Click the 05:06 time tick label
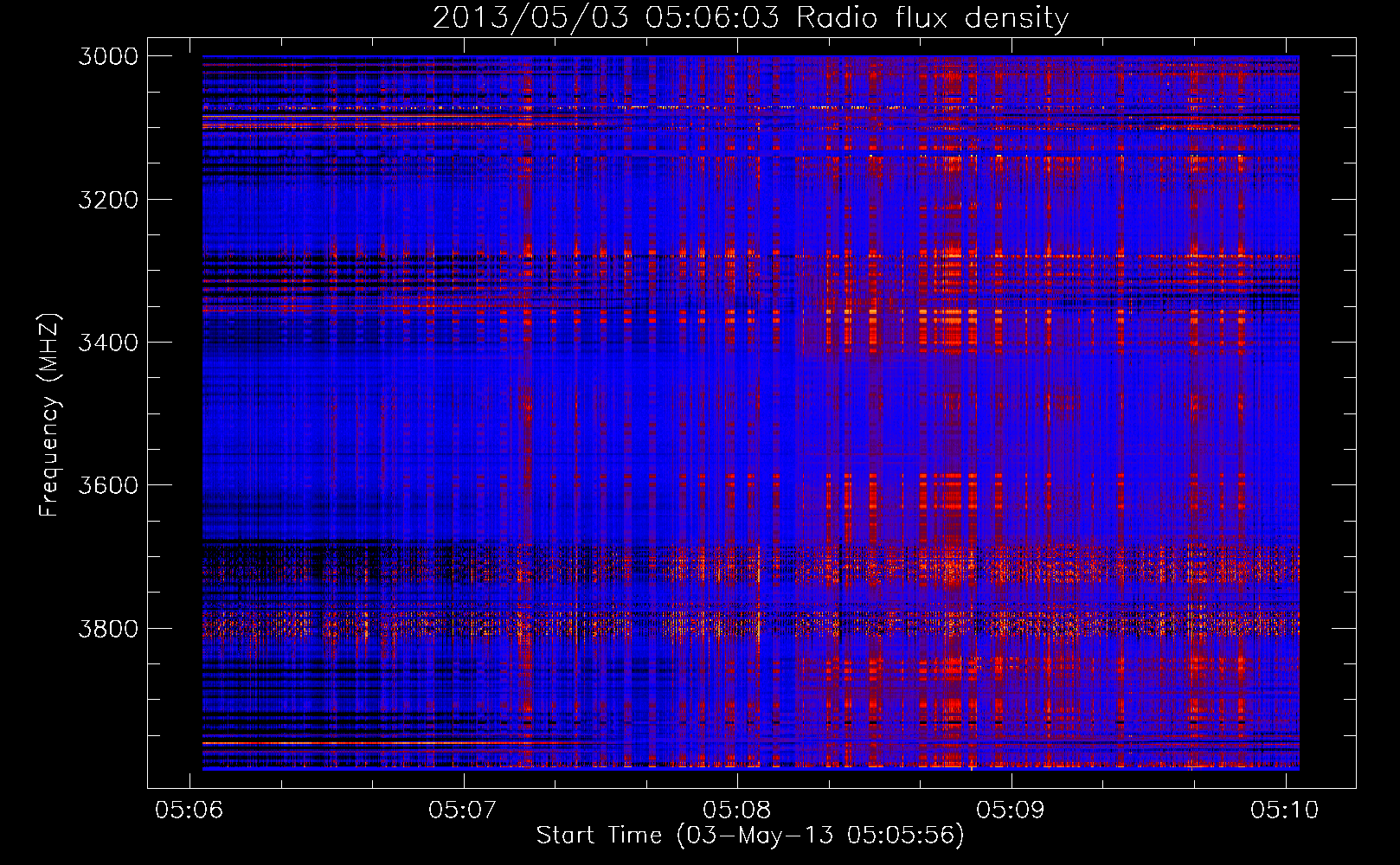Screen dimensions: 1400x865 pyautogui.click(x=189, y=810)
